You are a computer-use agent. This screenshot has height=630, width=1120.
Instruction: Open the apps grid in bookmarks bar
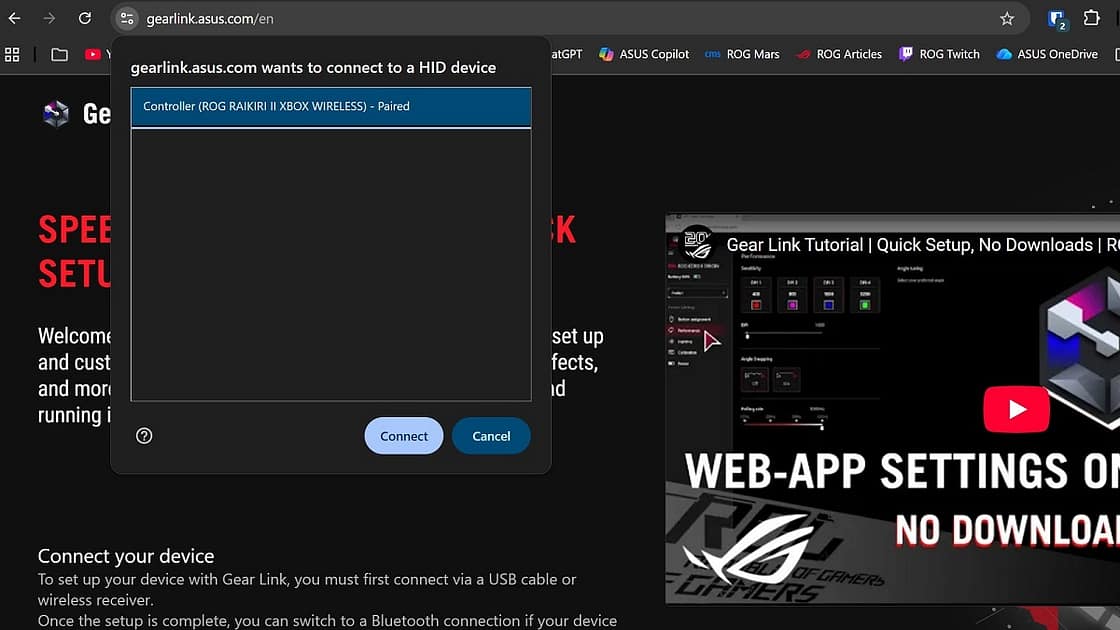click(x=12, y=54)
